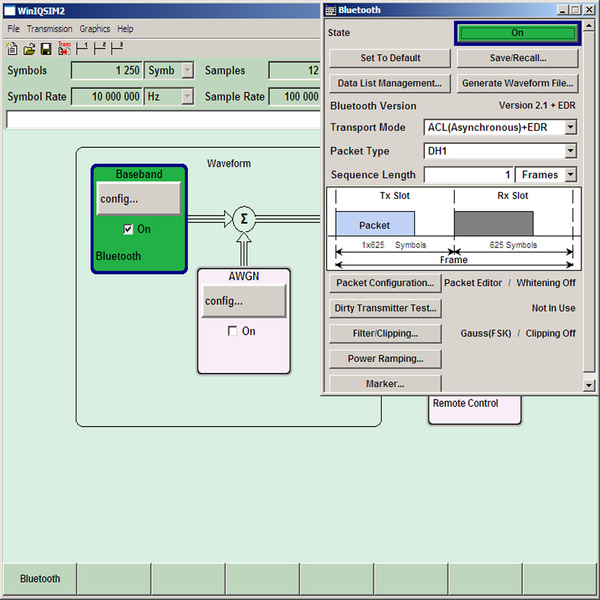
Task: Click the Bluetooth window title bar icon
Action: [x=330, y=10]
